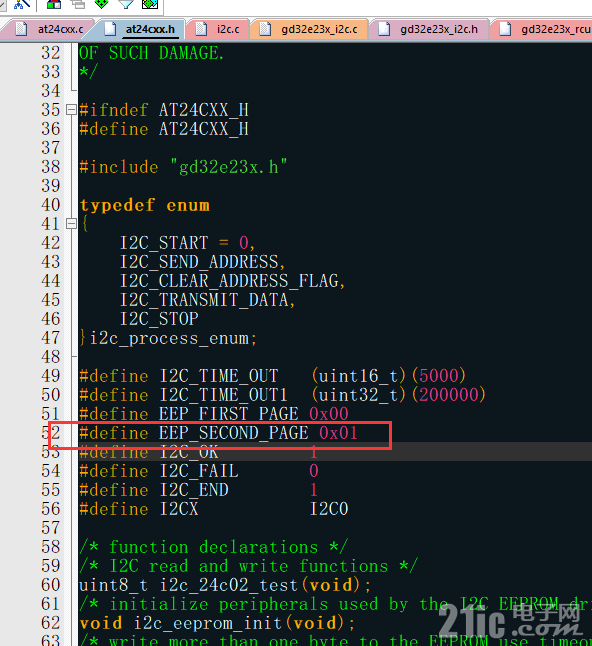Launch Pack Installer icon in toolbar
This screenshot has height=646, width=592.
pyautogui.click(x=150, y=4)
